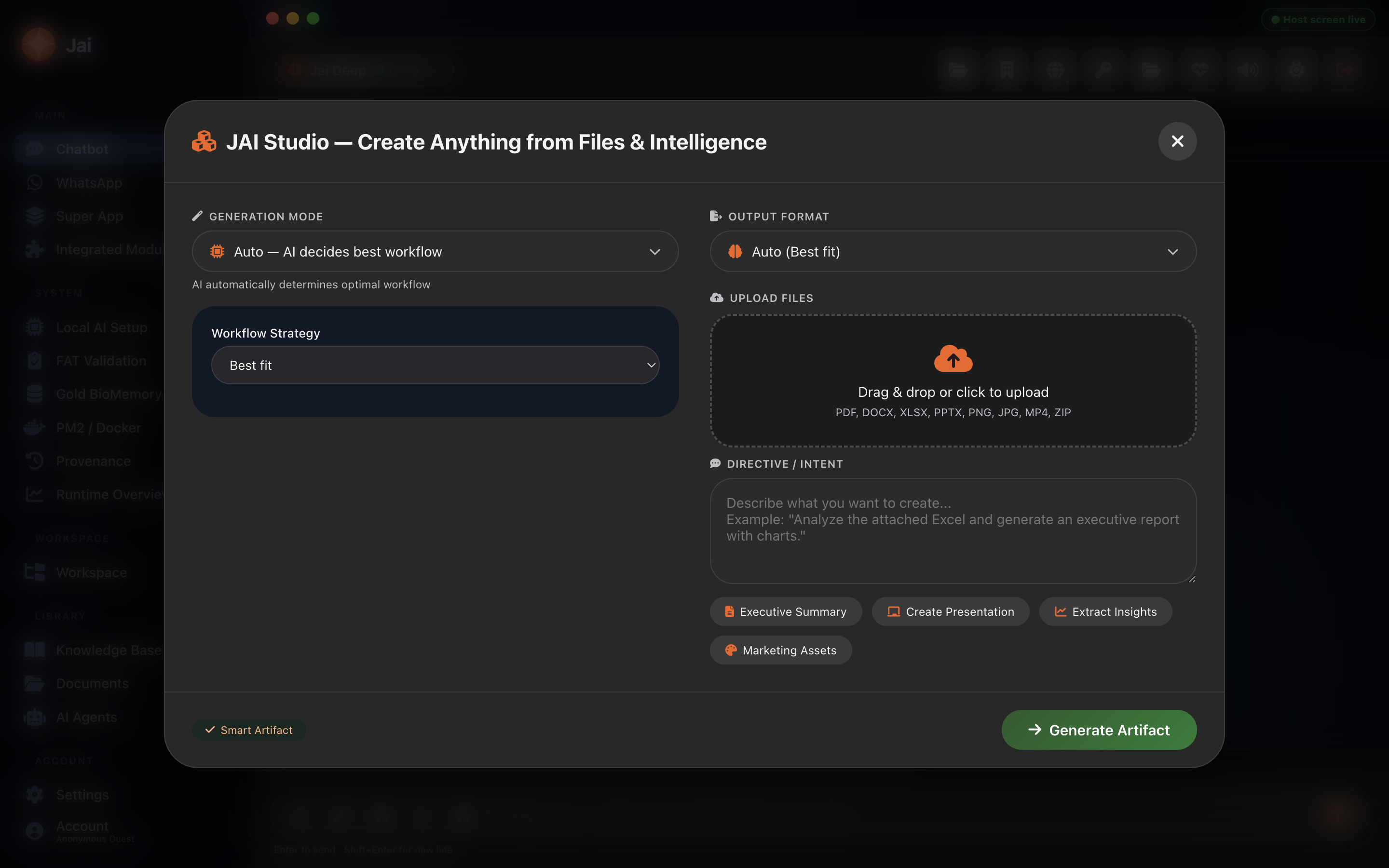The height and width of the screenshot is (868, 1389).
Task: Click the dialog title 'JAI Studio — Create Anything'
Action: (496, 142)
